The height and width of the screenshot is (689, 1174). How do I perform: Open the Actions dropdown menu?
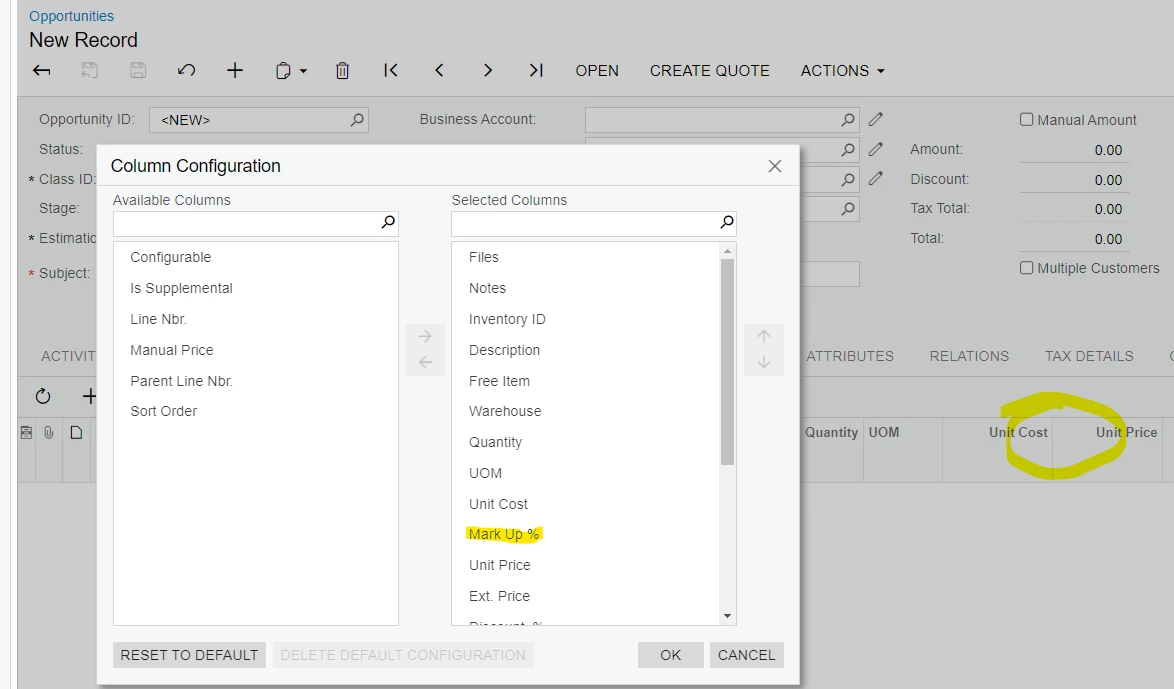coord(841,70)
